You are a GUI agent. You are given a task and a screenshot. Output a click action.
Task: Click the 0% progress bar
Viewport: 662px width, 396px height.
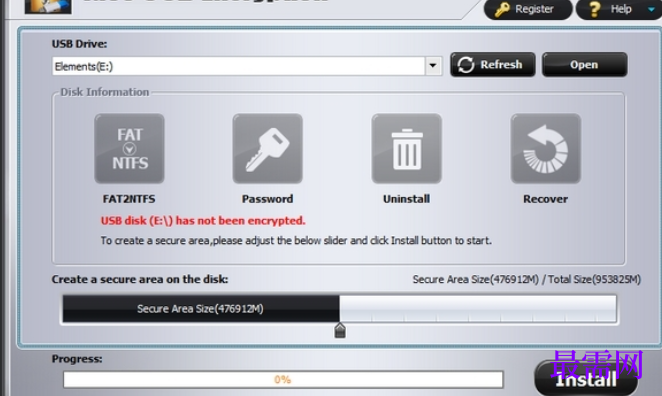tap(283, 380)
